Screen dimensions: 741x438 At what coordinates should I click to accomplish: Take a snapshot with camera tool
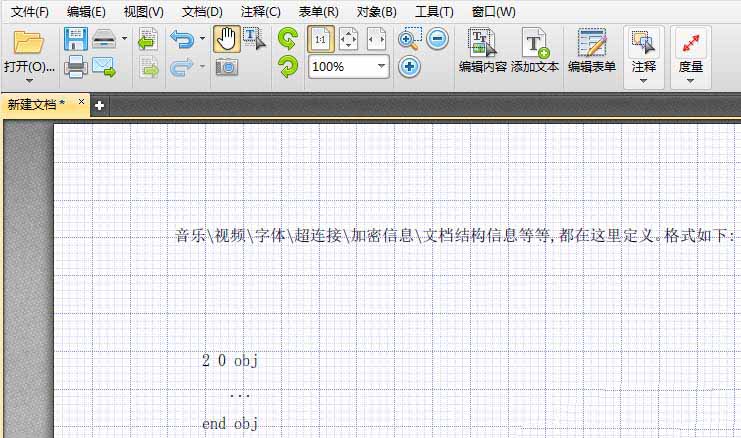coord(227,68)
